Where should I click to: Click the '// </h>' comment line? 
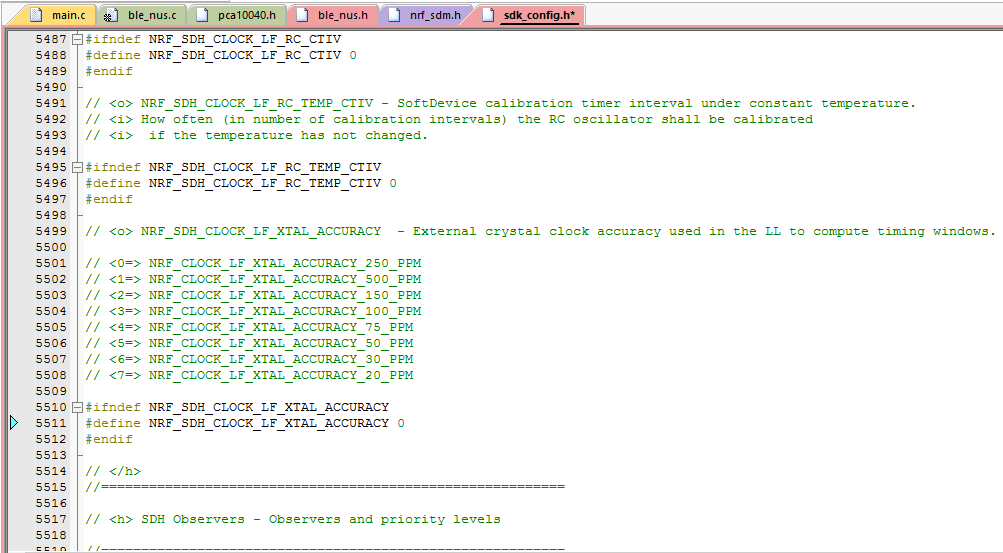[x=113, y=471]
